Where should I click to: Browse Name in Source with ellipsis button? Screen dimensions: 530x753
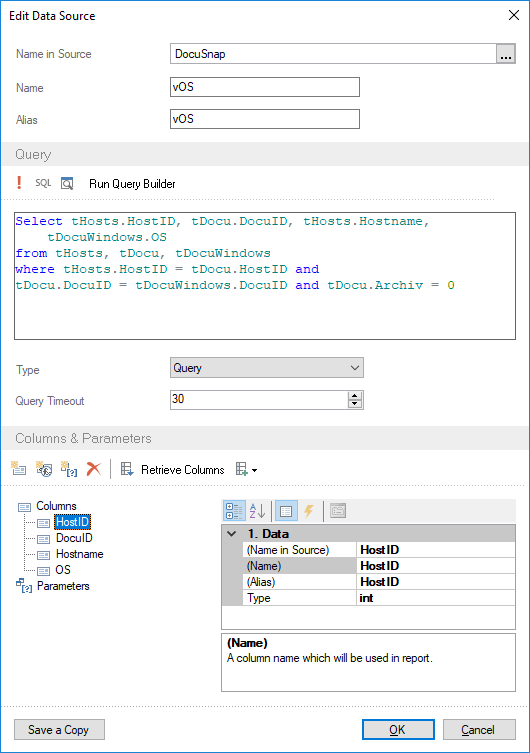click(x=506, y=54)
